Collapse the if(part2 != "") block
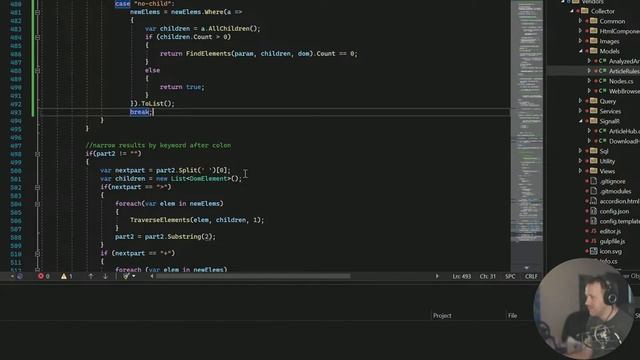Viewport: 640px width, 360px height. point(37,154)
